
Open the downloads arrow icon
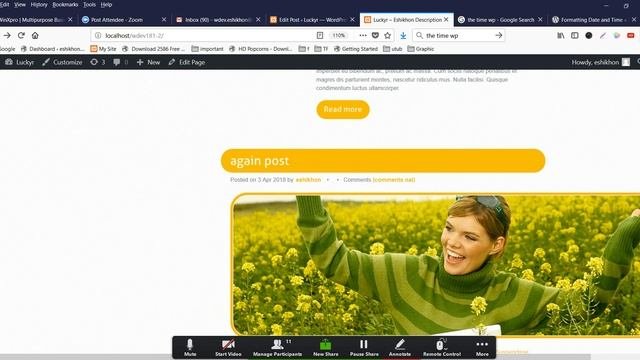(403, 36)
